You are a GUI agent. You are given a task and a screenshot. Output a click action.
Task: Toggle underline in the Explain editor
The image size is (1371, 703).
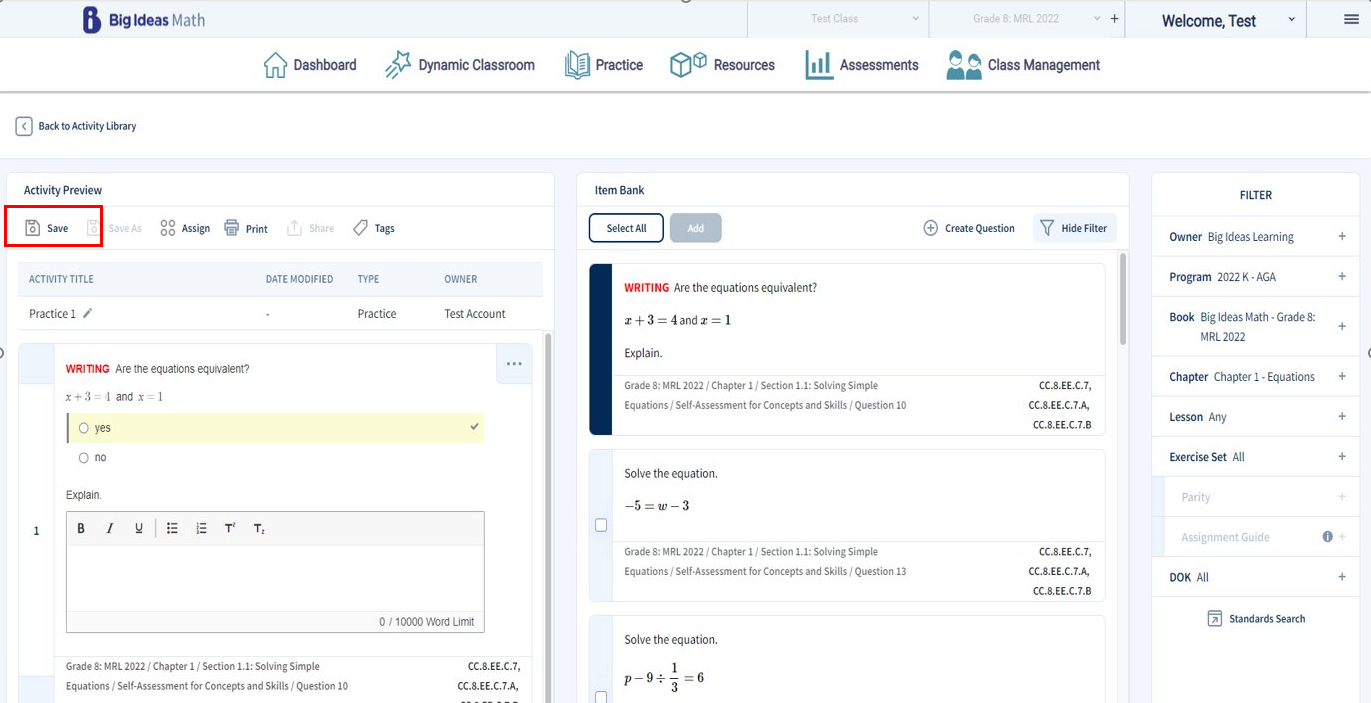click(139, 528)
